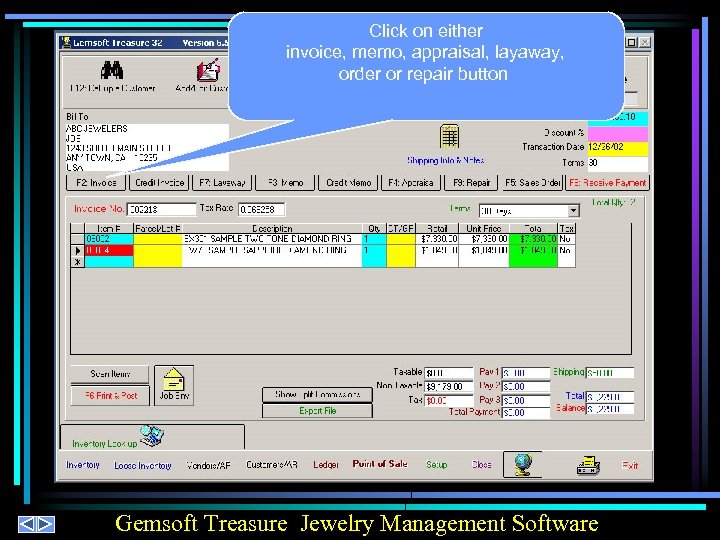Open the Point of Sale menu
This screenshot has width=720, height=540.
click(380, 464)
